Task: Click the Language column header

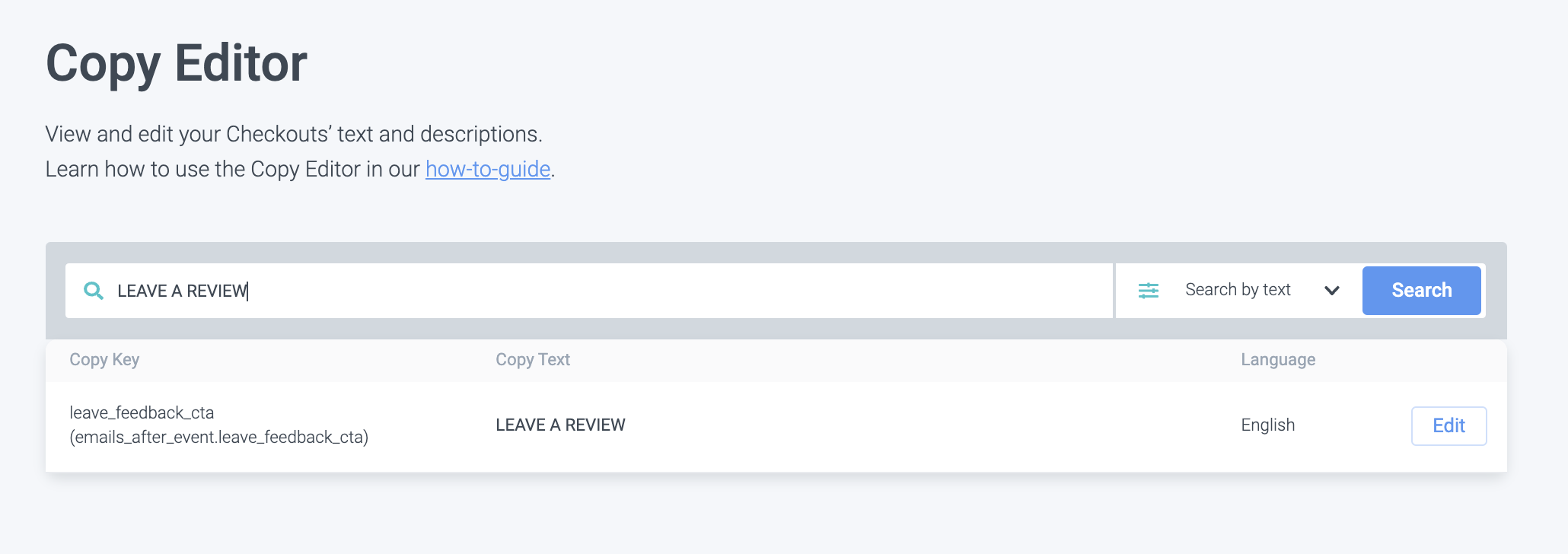Action: click(1278, 360)
